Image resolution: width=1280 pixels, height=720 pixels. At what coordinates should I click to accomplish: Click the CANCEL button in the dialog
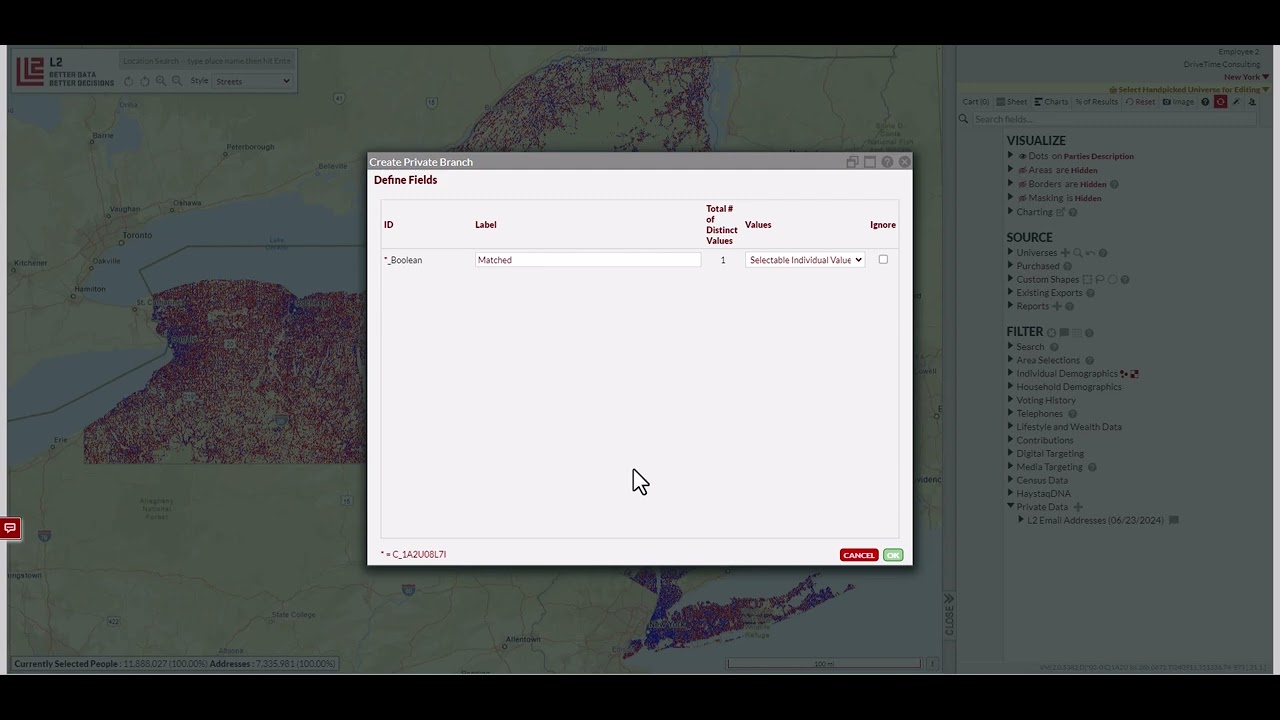pos(859,555)
